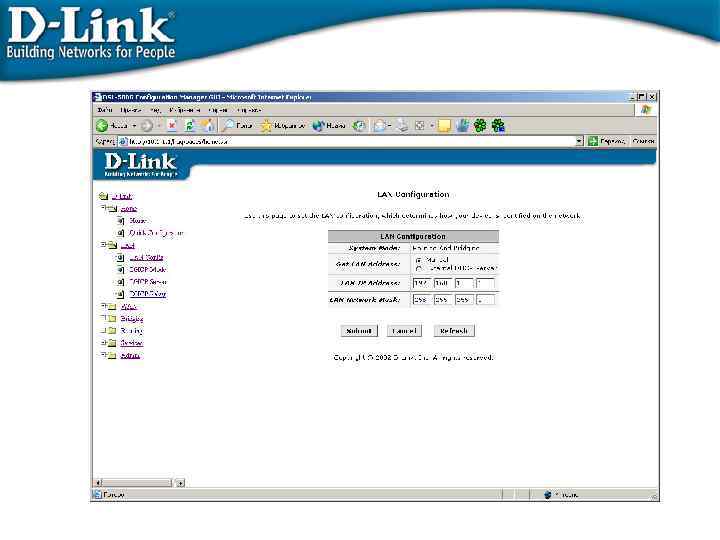Image resolution: width=720 pixels, height=540 pixels.
Task: Click the Quick Configuration page icon
Action: 120,233
